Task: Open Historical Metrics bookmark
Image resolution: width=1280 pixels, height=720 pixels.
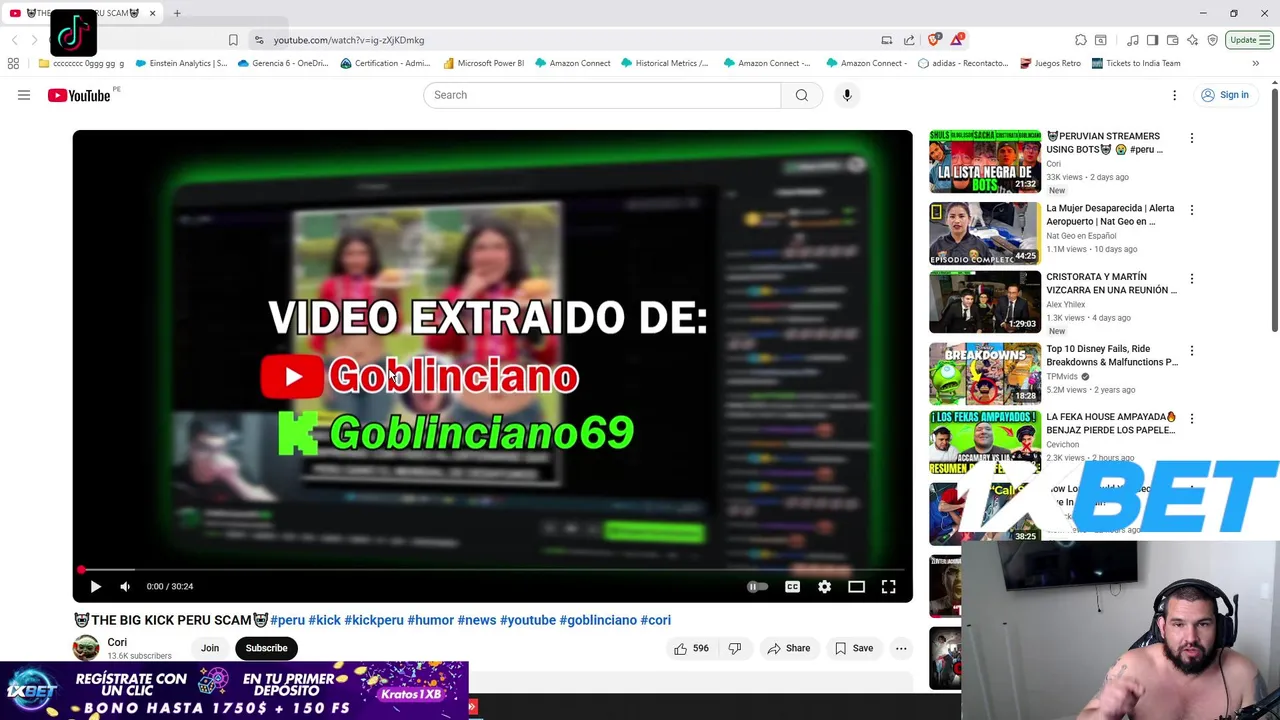Action: click(664, 63)
